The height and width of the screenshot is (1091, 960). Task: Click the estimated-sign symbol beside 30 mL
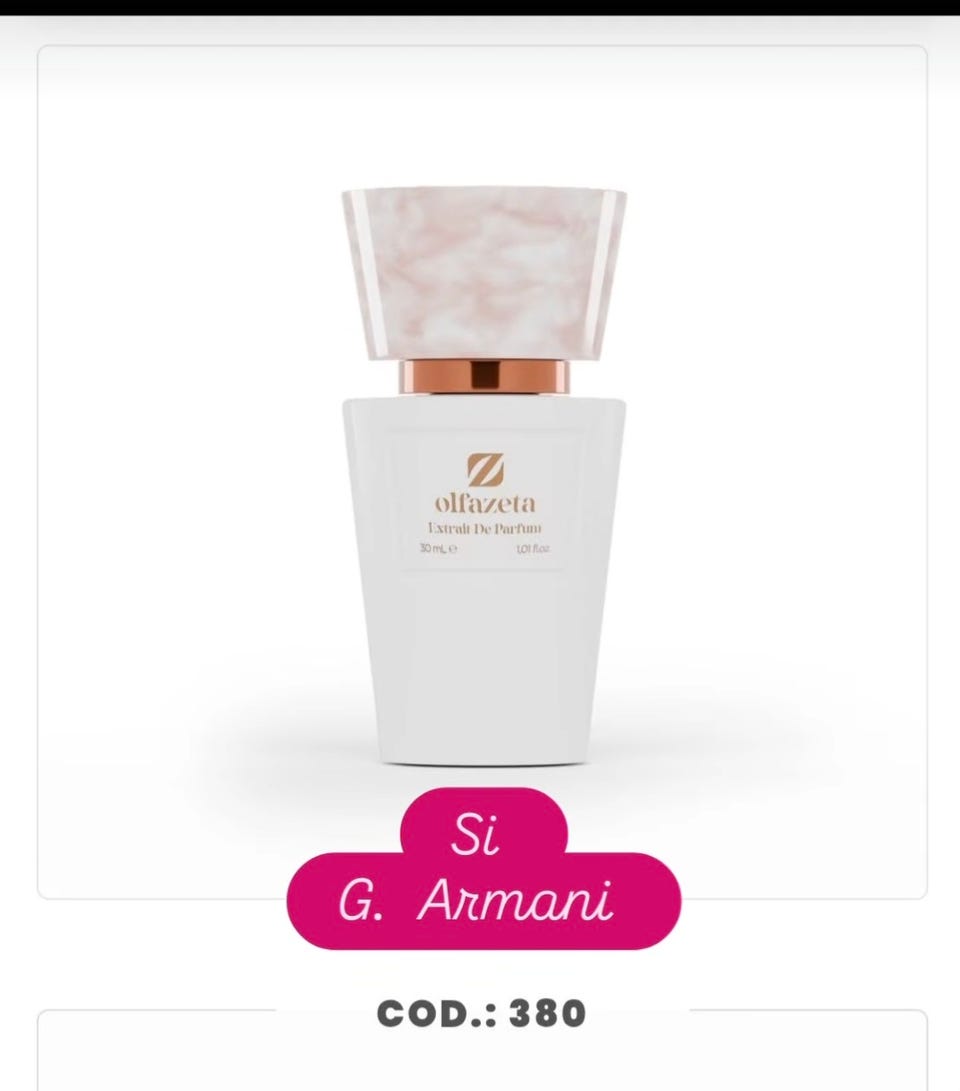coord(453,548)
